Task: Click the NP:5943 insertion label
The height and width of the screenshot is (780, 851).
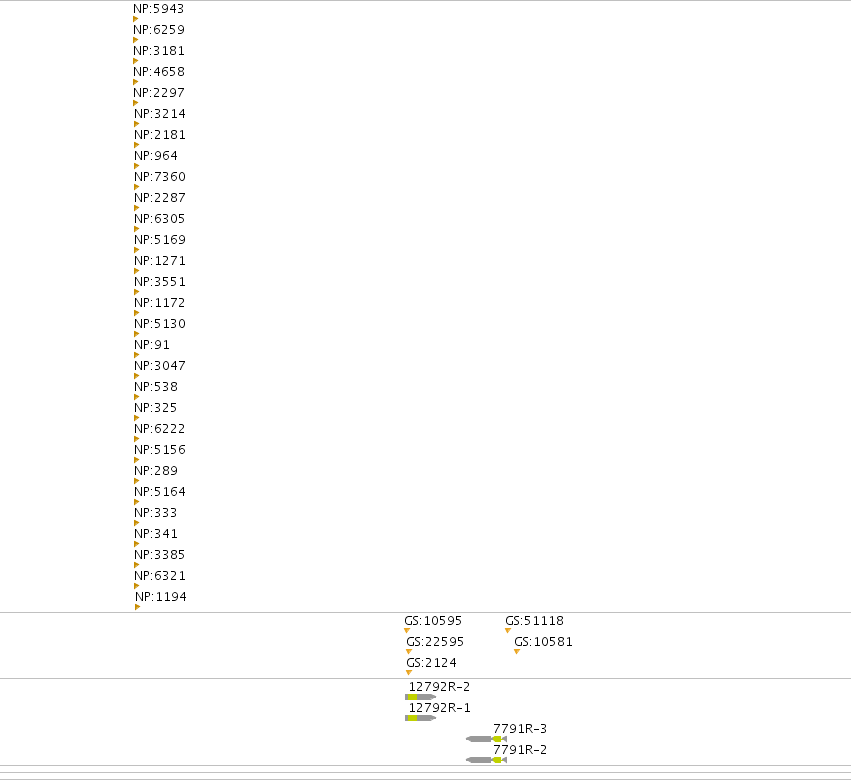Action: coord(158,9)
